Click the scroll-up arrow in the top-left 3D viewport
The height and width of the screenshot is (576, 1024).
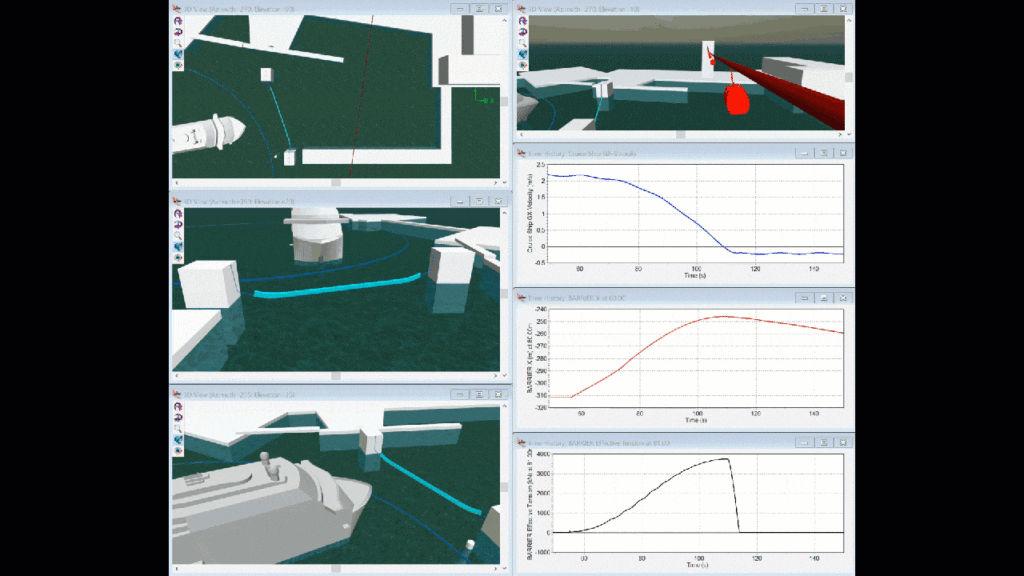[x=505, y=20]
